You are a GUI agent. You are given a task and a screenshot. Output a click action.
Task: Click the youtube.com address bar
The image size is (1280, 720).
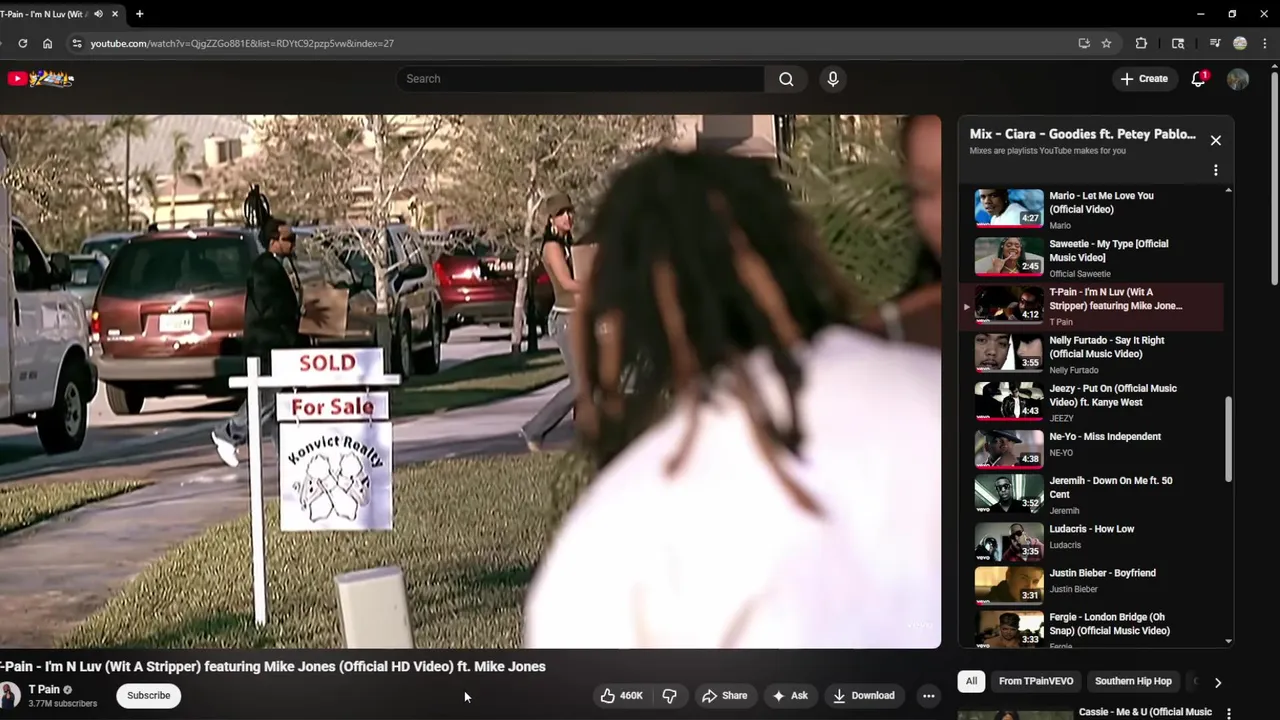(x=570, y=43)
